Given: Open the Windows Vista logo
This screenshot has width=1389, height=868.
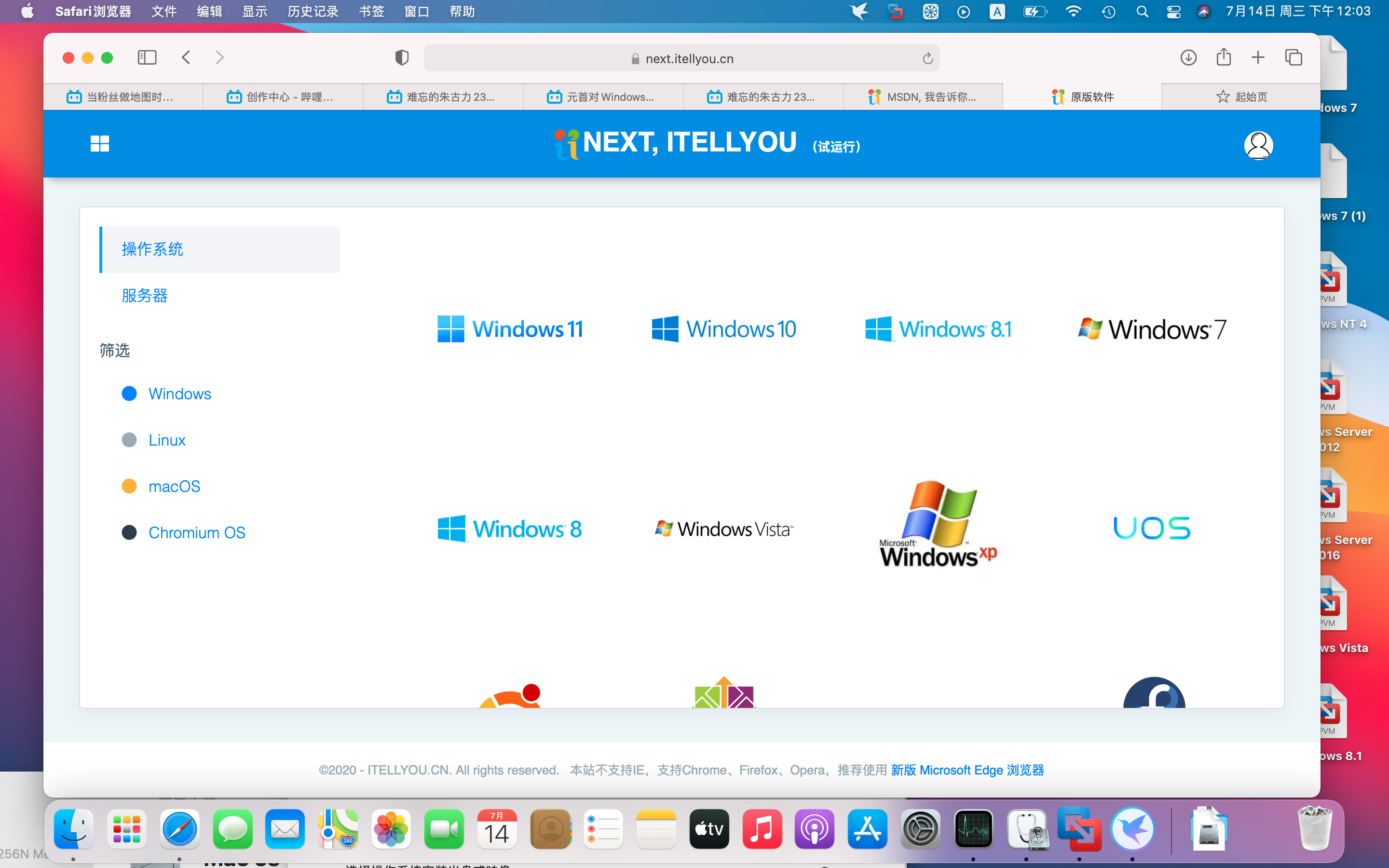Looking at the screenshot, I should pos(724,528).
